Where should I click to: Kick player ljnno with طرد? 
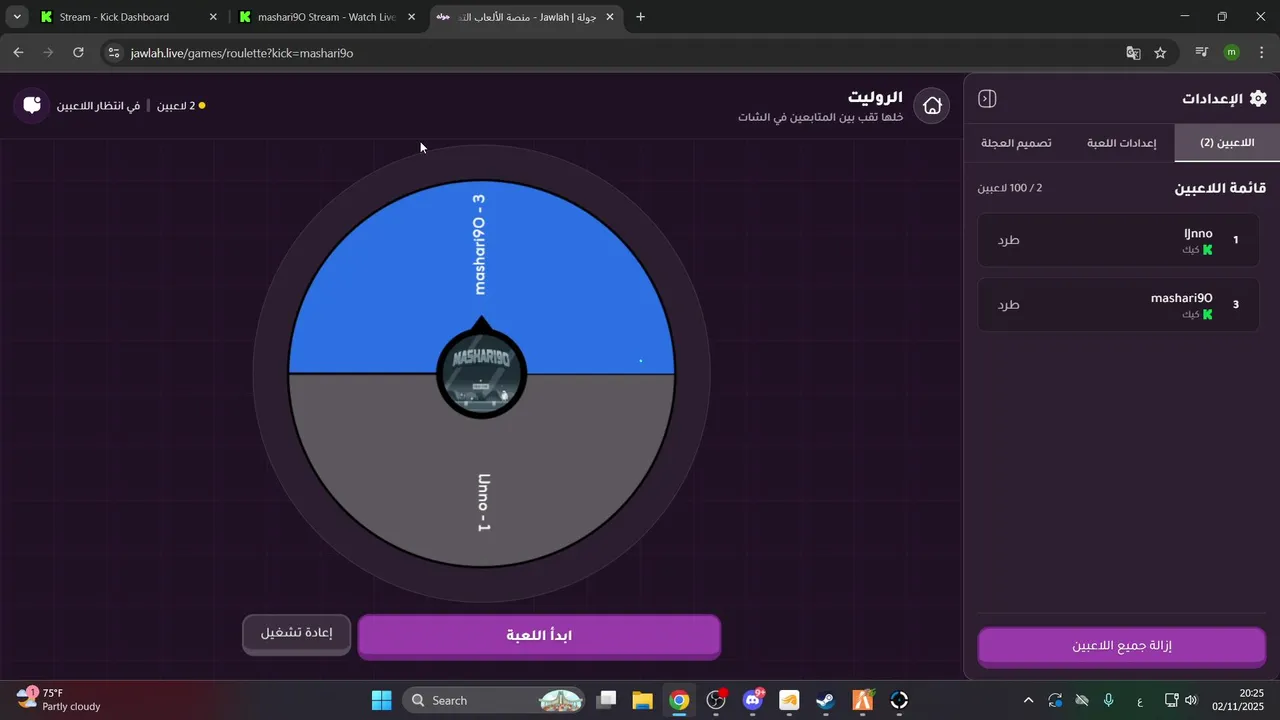(1008, 240)
